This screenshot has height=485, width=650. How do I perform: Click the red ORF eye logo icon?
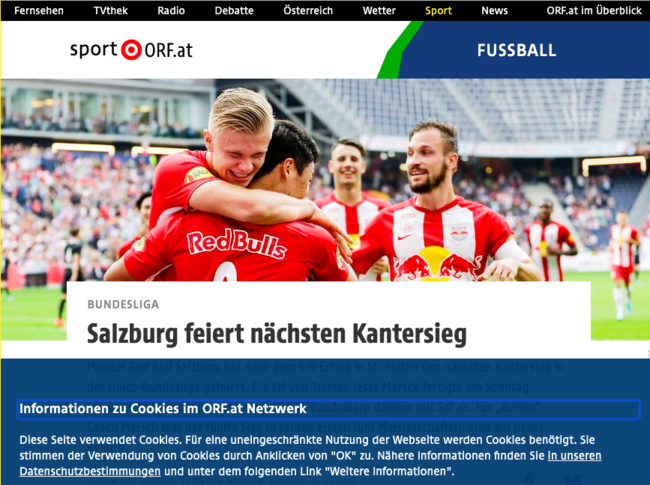131,50
